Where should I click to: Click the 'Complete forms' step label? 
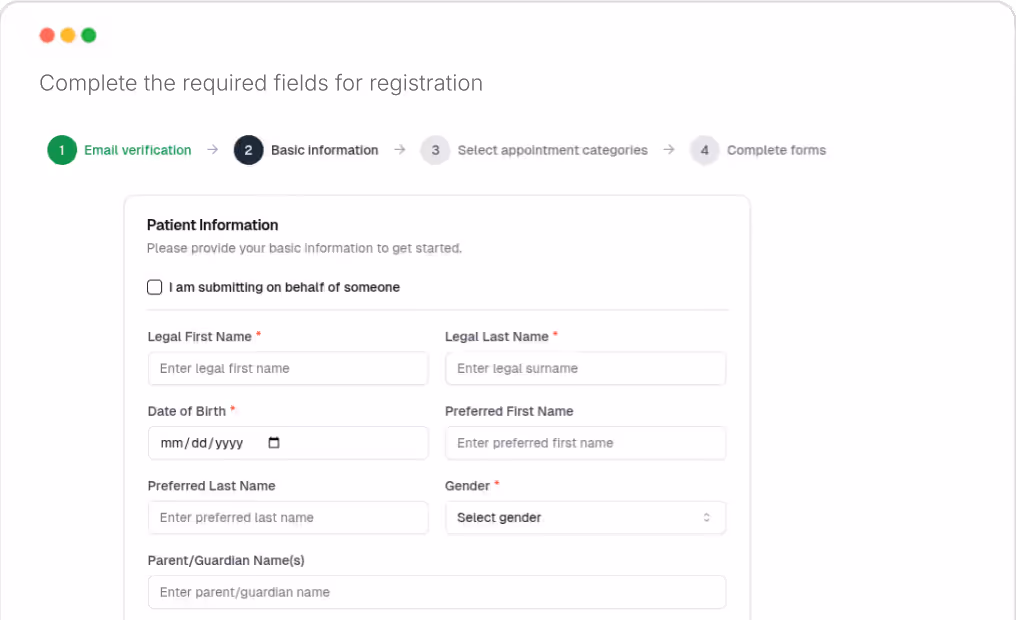click(776, 149)
